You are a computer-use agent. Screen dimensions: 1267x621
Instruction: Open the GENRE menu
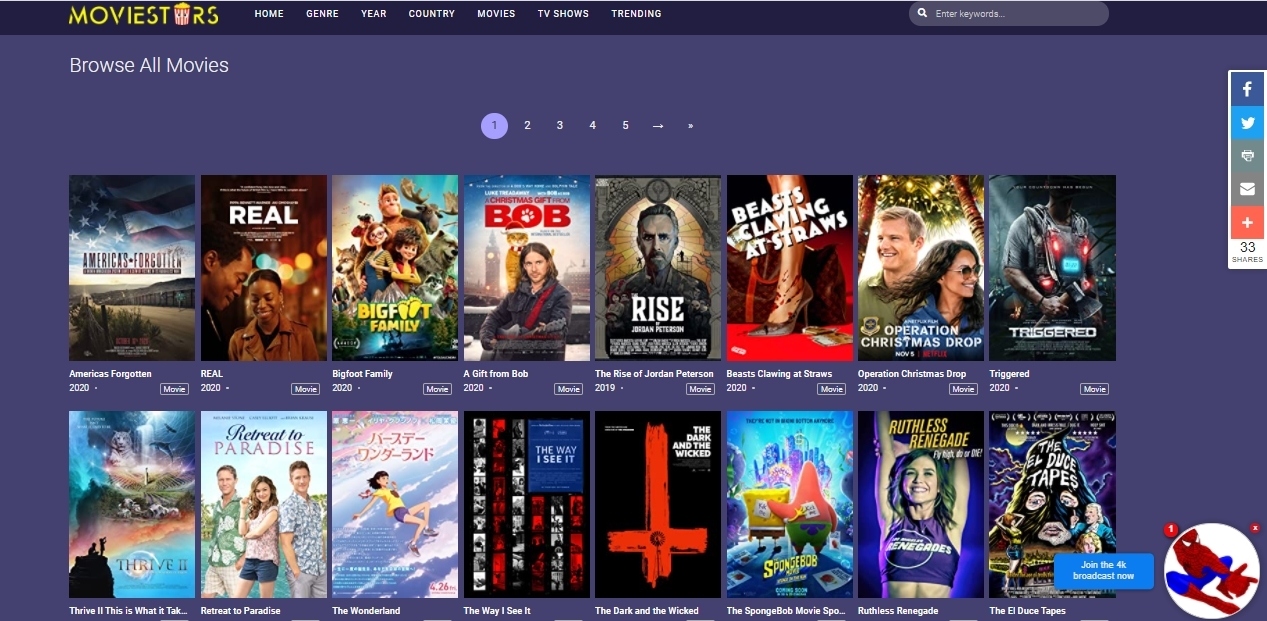[322, 14]
